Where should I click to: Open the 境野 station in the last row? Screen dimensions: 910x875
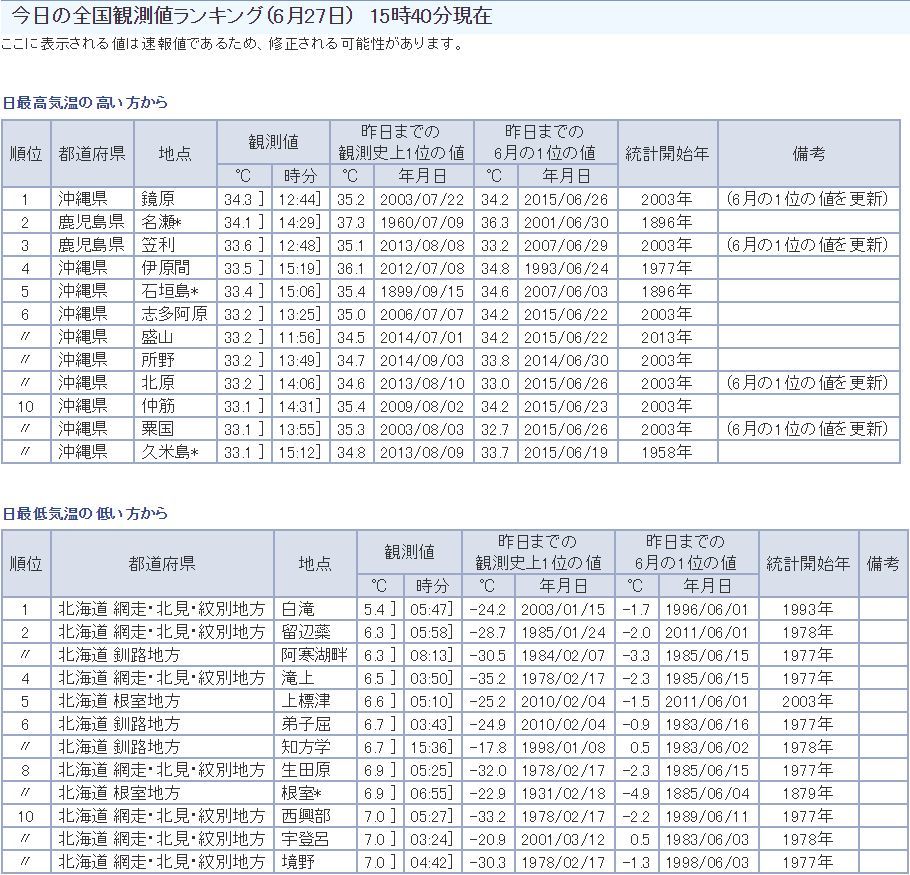click(x=299, y=862)
